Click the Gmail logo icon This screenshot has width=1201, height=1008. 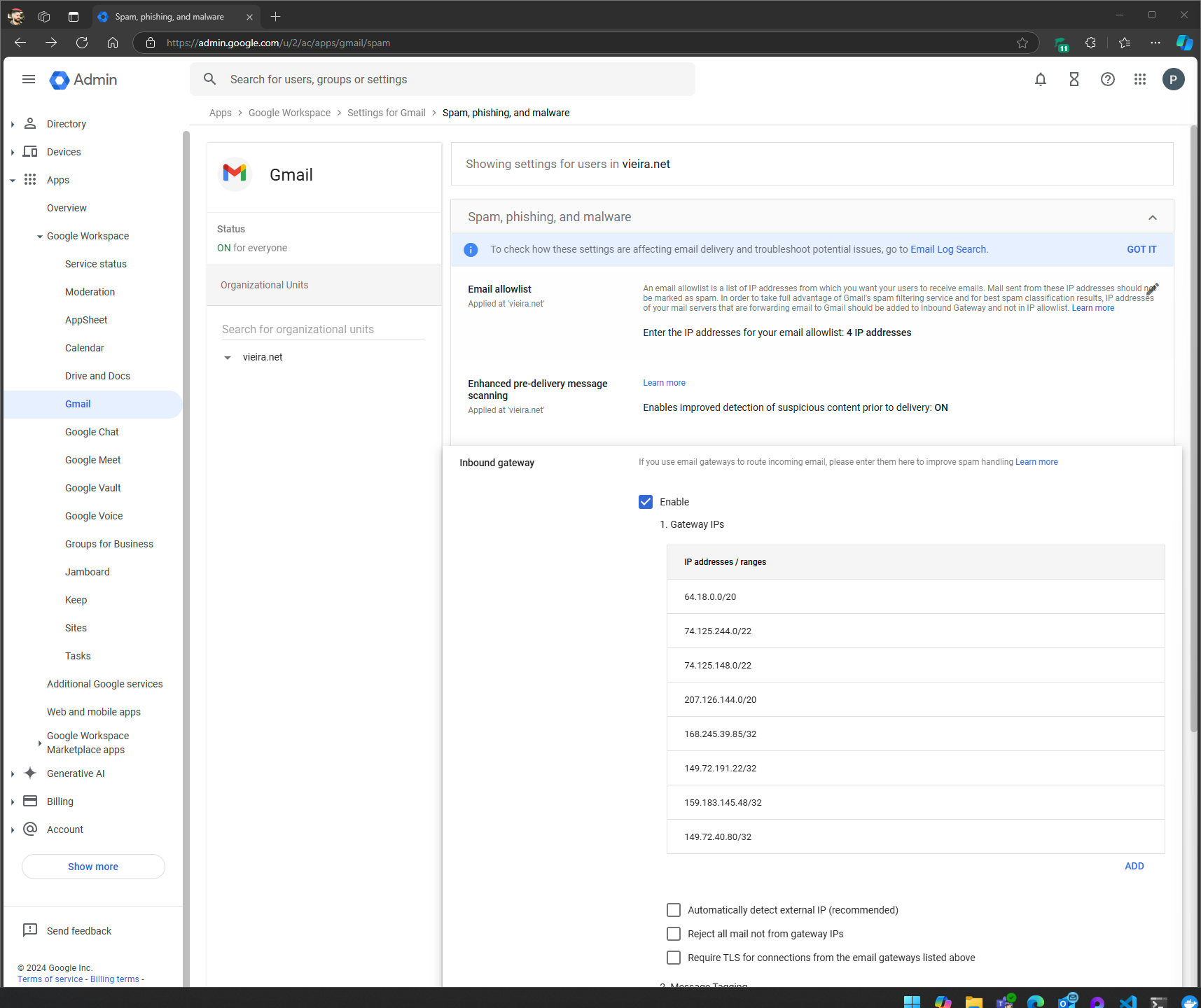click(x=235, y=174)
